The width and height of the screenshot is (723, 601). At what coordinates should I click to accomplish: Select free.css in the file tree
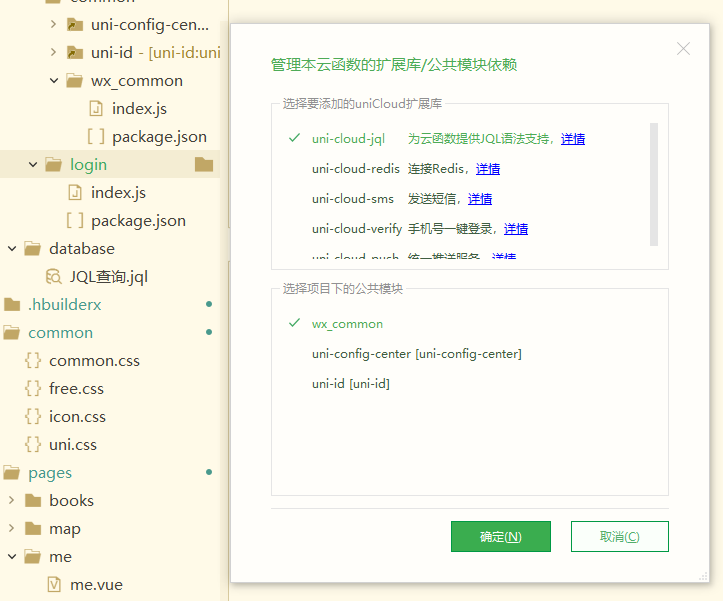pos(77,389)
